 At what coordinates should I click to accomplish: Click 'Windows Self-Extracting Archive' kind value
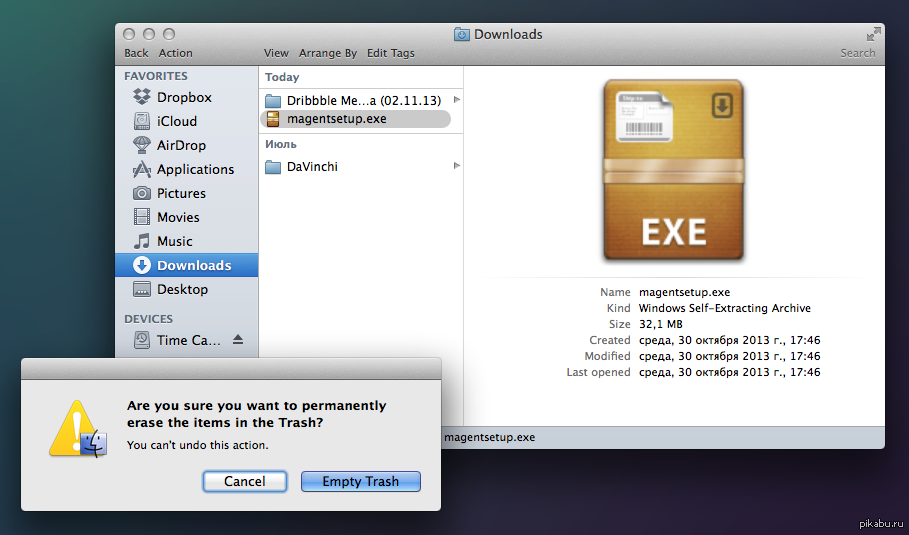coord(725,308)
